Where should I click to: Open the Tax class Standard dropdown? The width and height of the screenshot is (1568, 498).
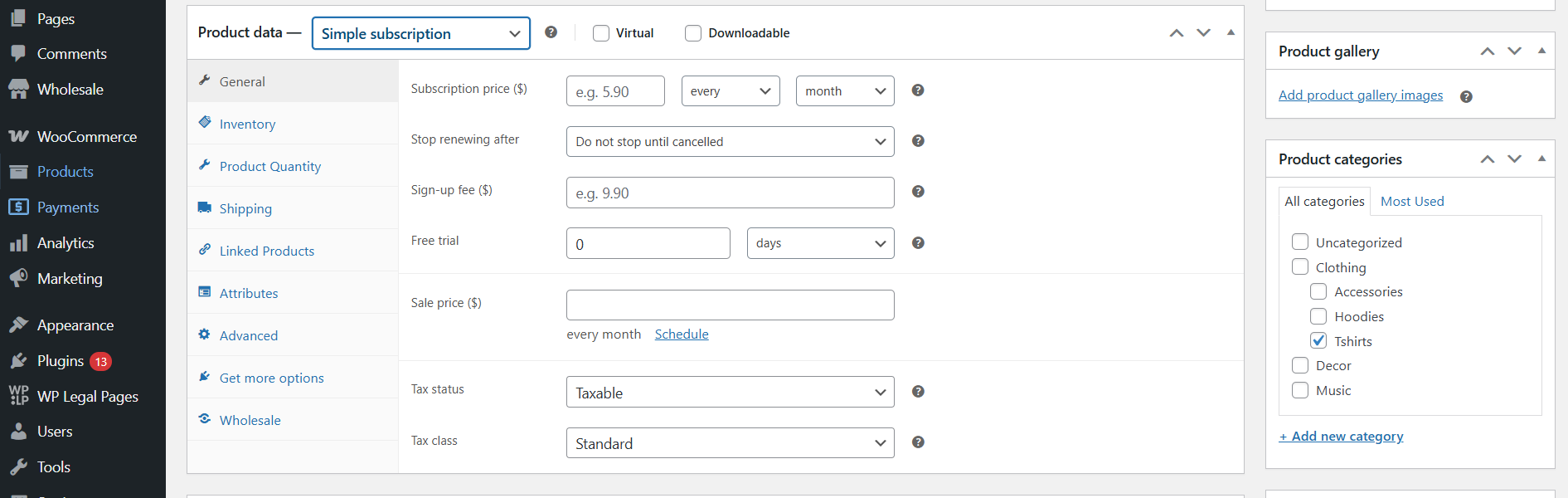[731, 442]
